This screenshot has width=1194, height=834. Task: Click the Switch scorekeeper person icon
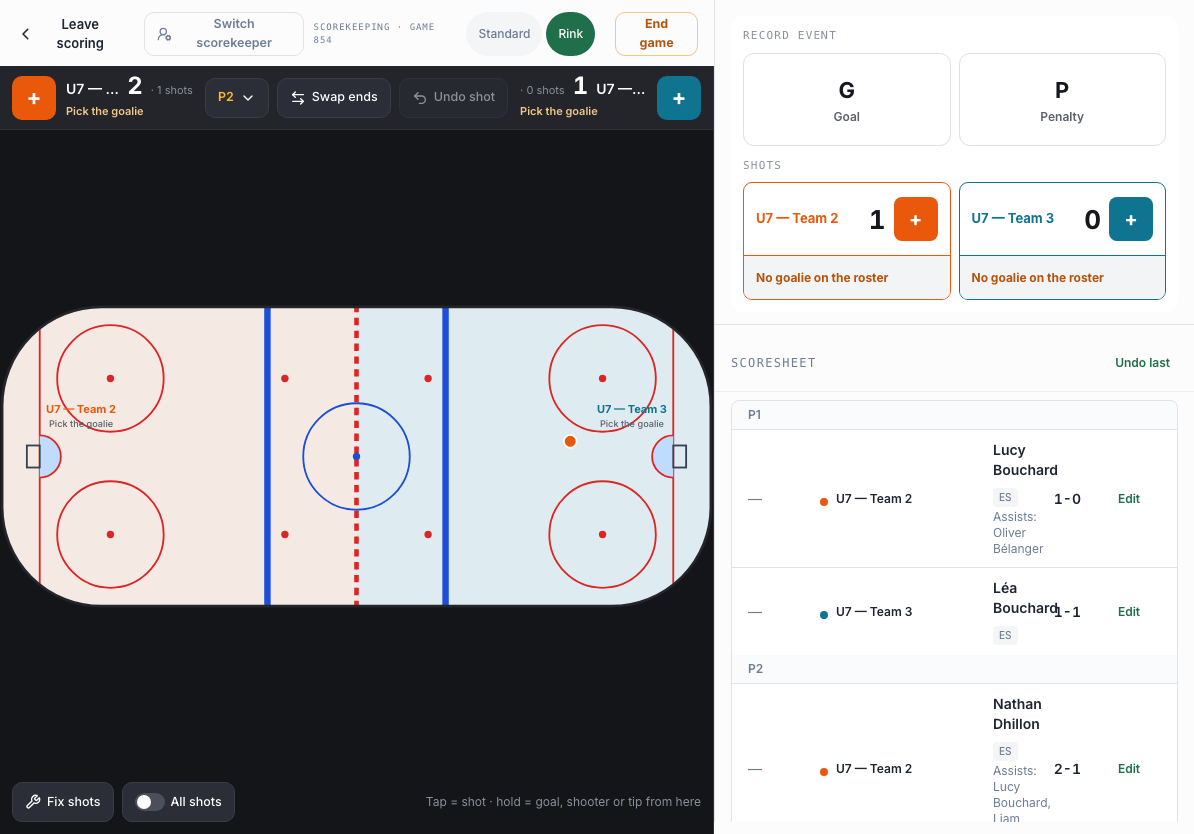(164, 34)
